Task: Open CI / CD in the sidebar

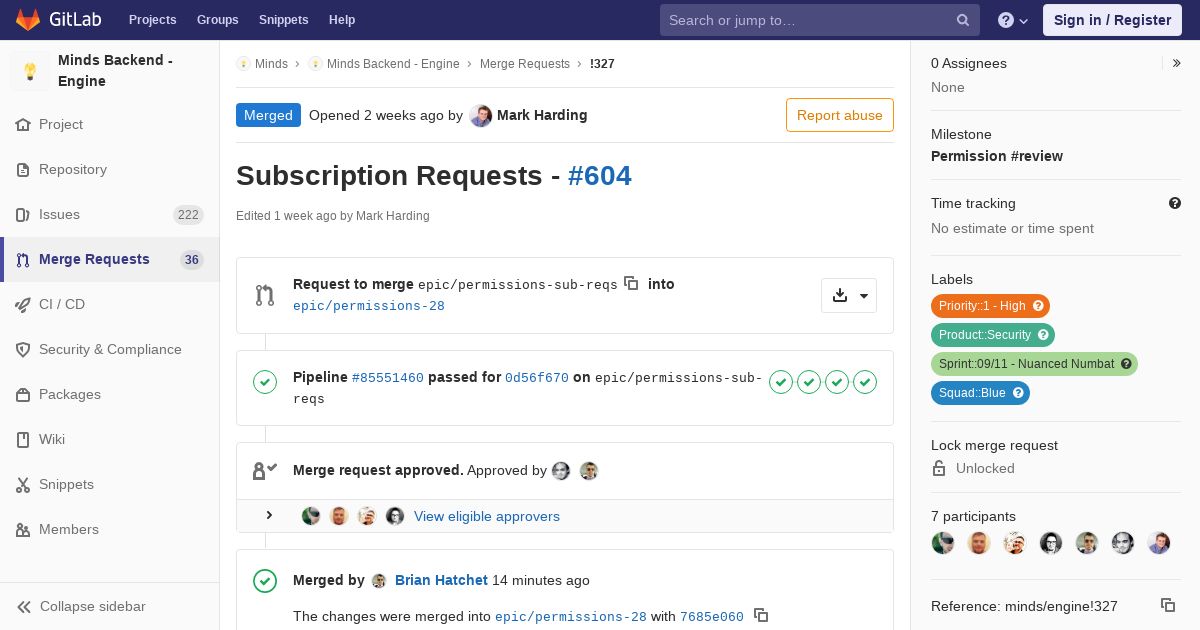Action: 110,304
